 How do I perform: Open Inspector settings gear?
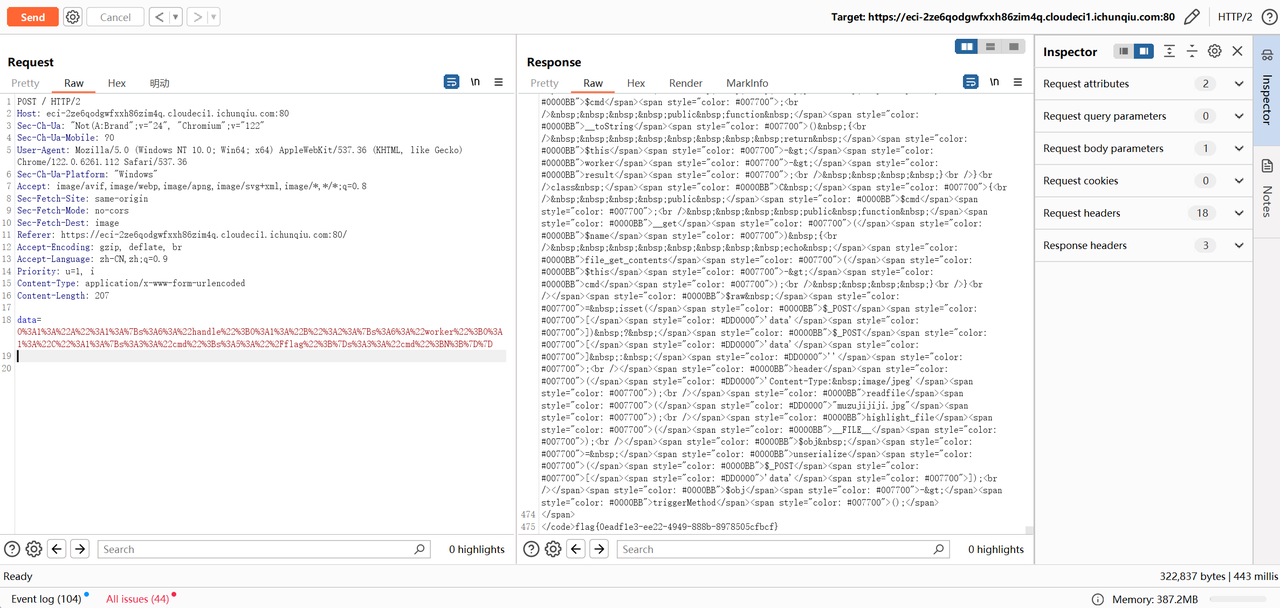[x=1215, y=51]
